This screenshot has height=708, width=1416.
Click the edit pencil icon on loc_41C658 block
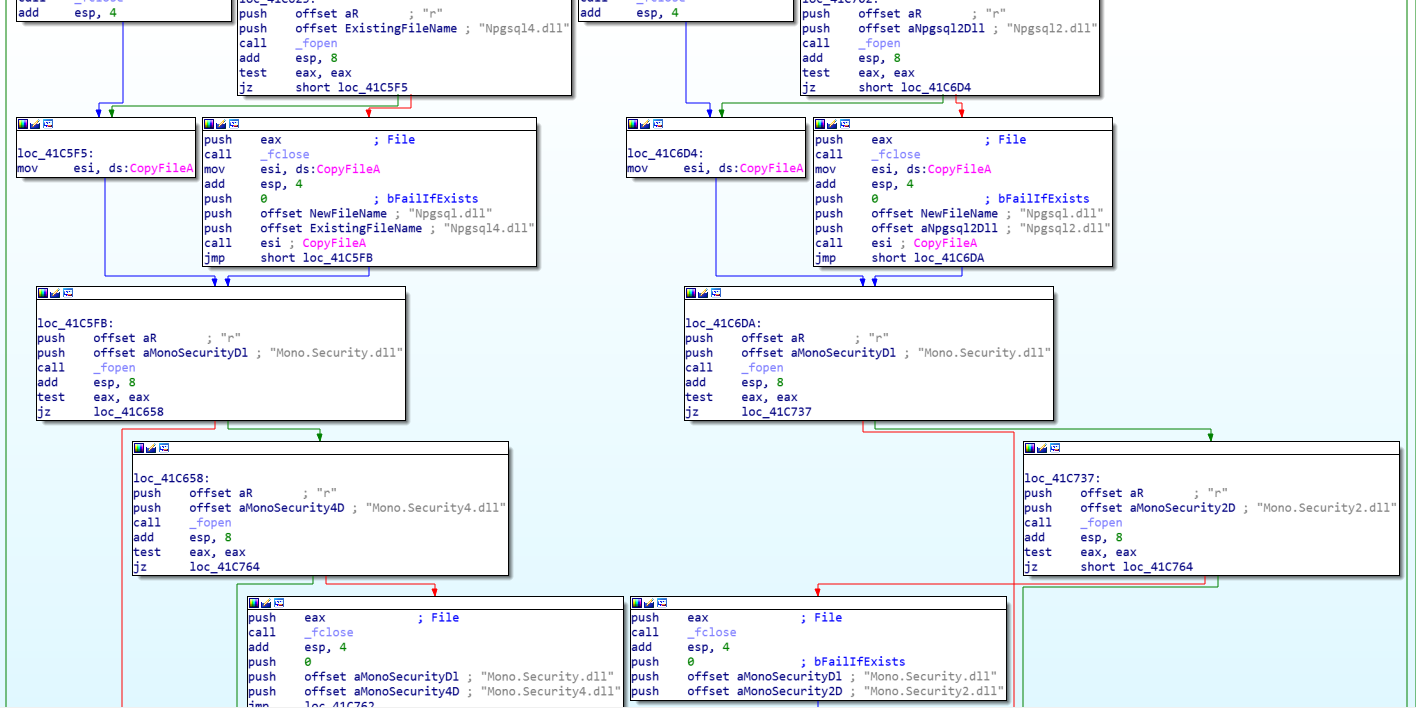(x=152, y=448)
